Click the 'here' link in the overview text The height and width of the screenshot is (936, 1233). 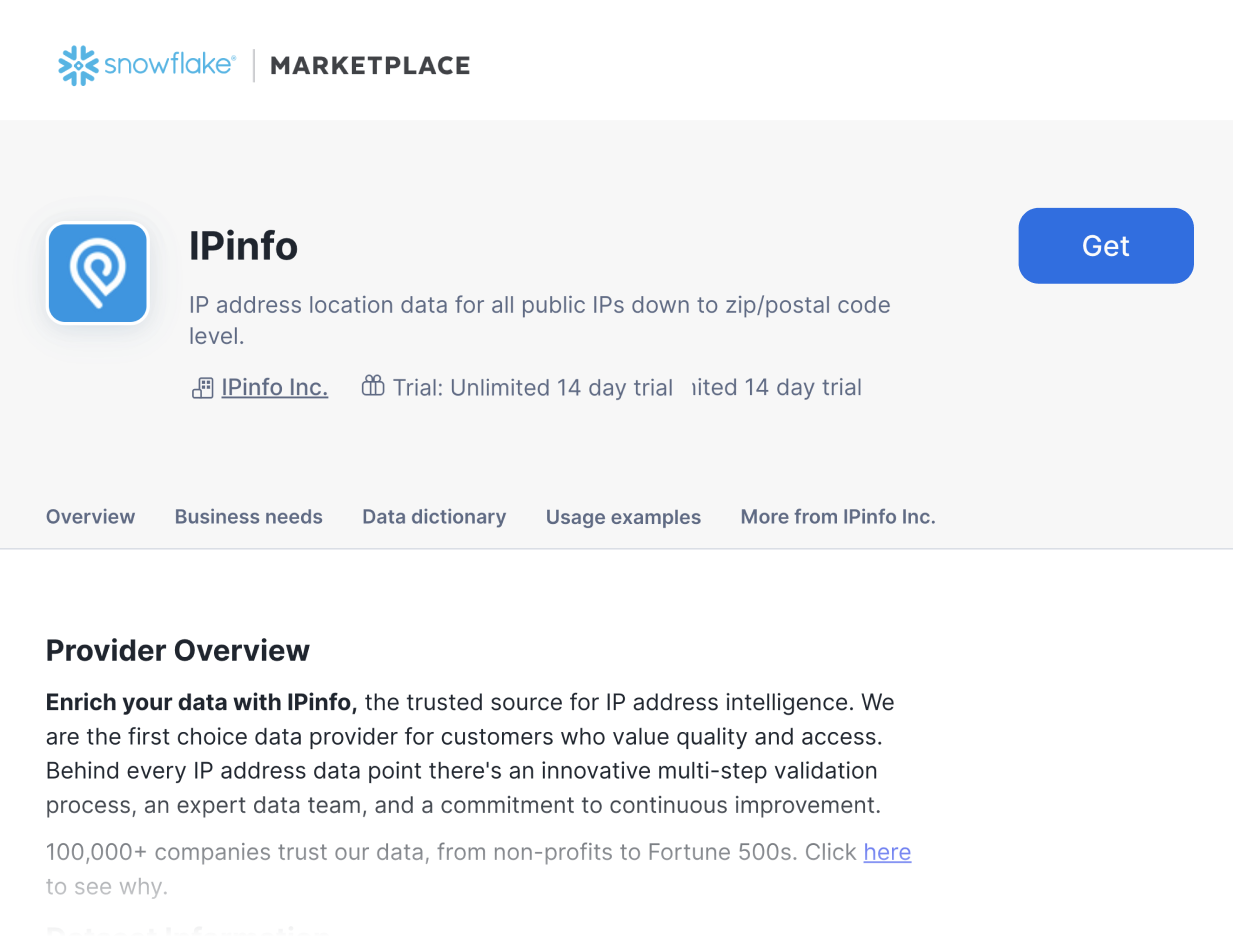pyautogui.click(x=886, y=852)
